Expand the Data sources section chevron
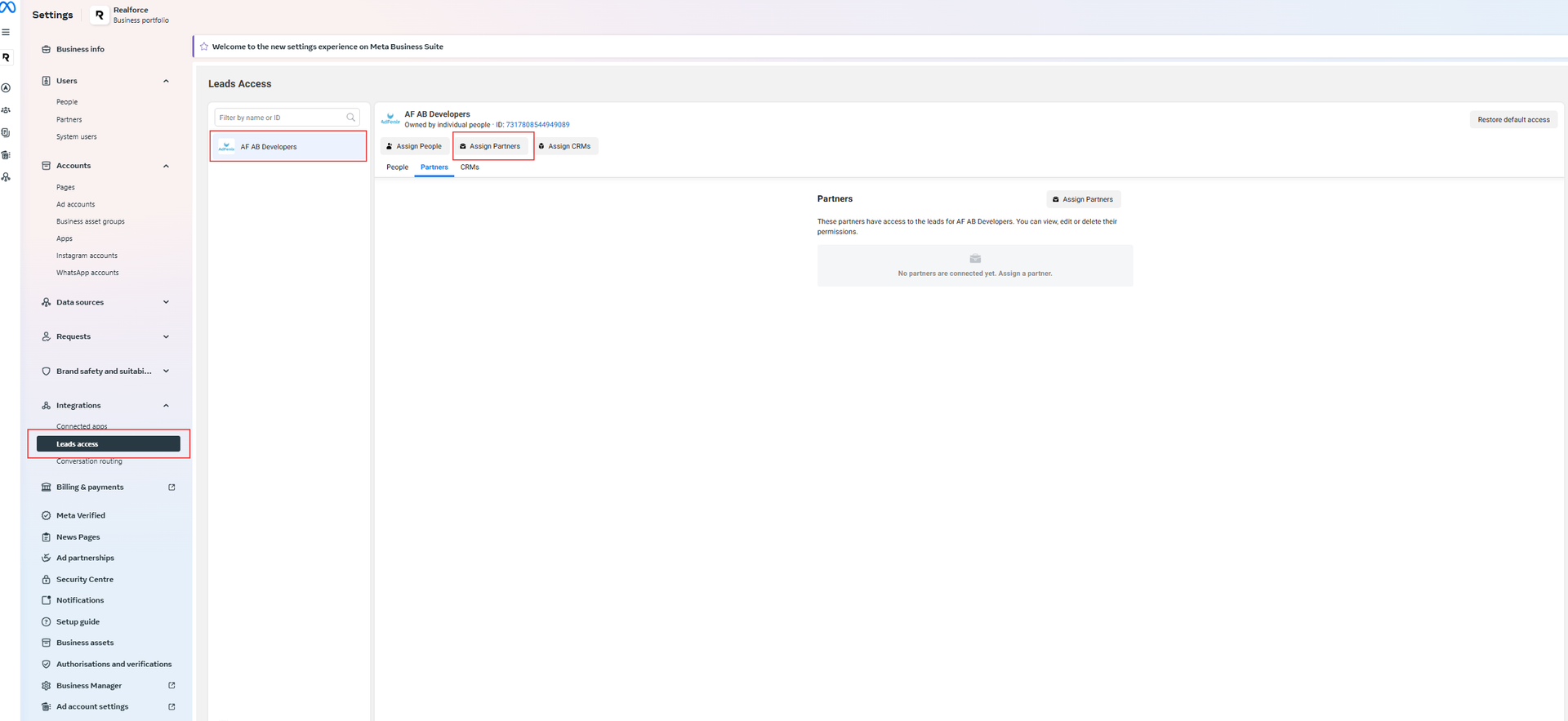 [x=166, y=302]
